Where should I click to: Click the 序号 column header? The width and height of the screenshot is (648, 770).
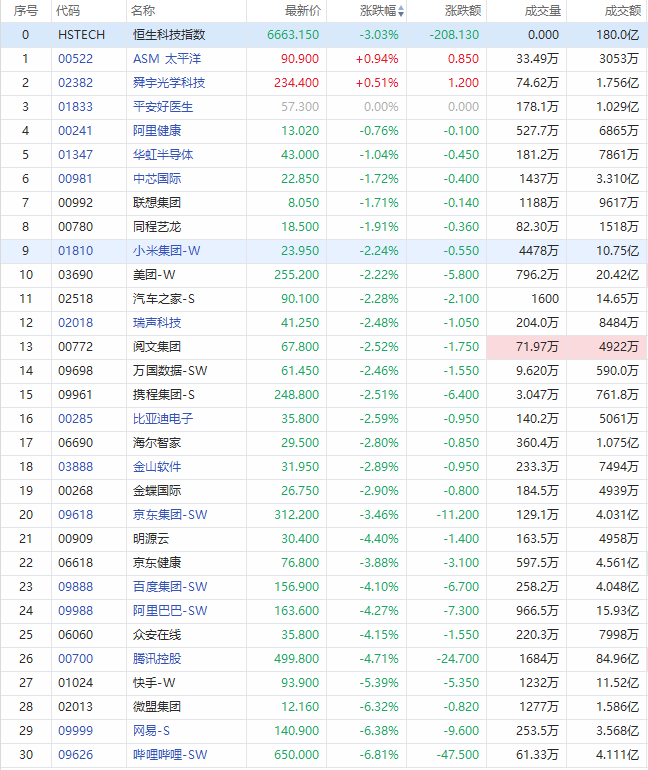pos(26,11)
